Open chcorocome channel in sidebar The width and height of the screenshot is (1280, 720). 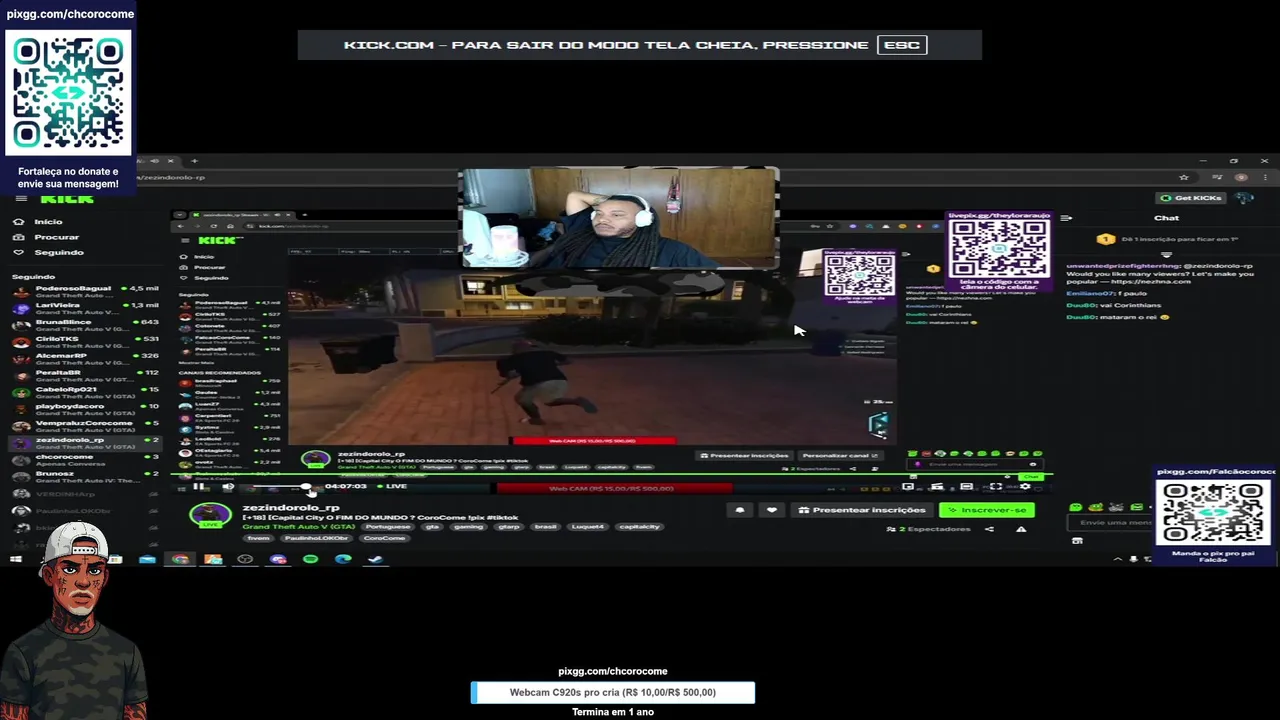pos(85,460)
